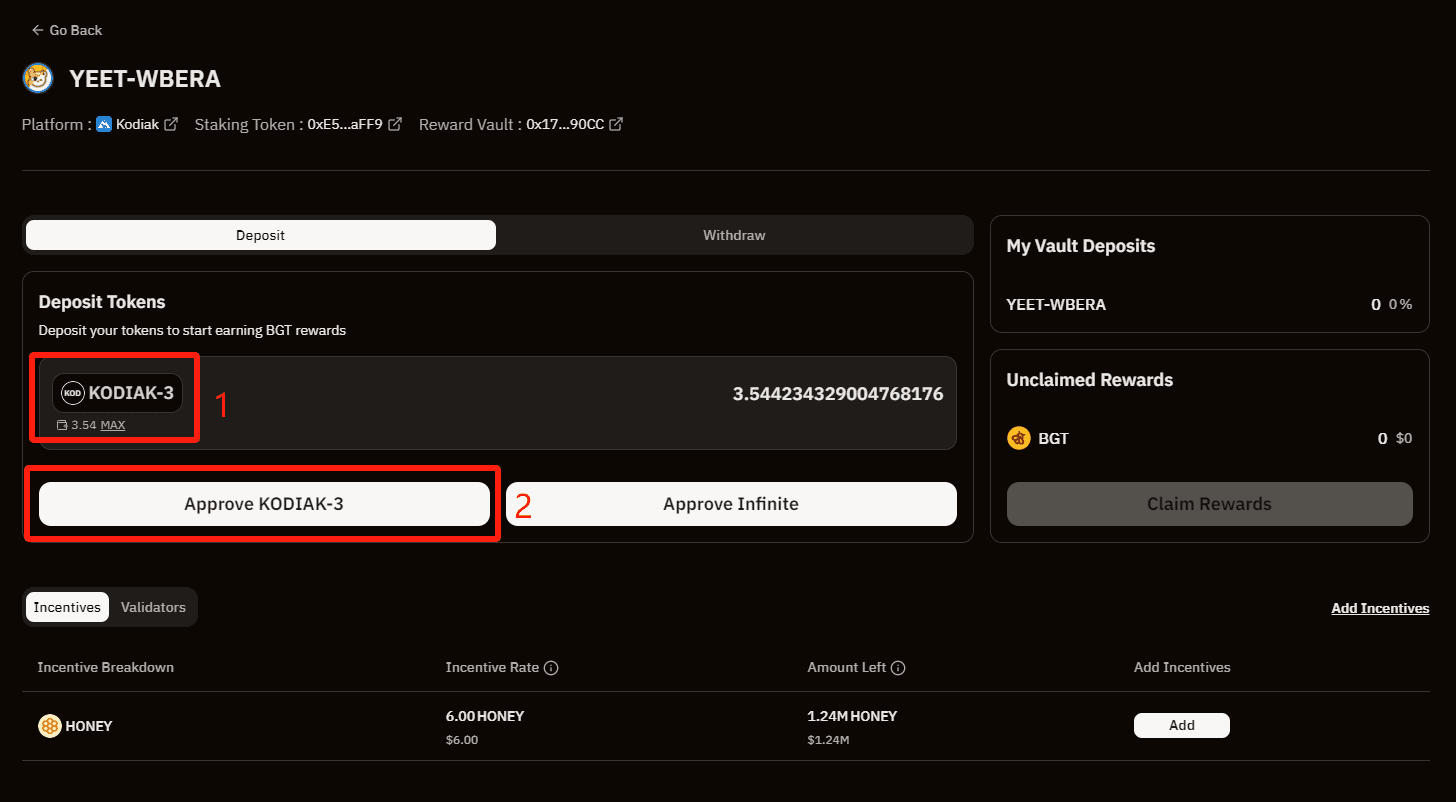The image size is (1456, 802).
Task: Click the BGT bee token icon
Action: click(1019, 438)
